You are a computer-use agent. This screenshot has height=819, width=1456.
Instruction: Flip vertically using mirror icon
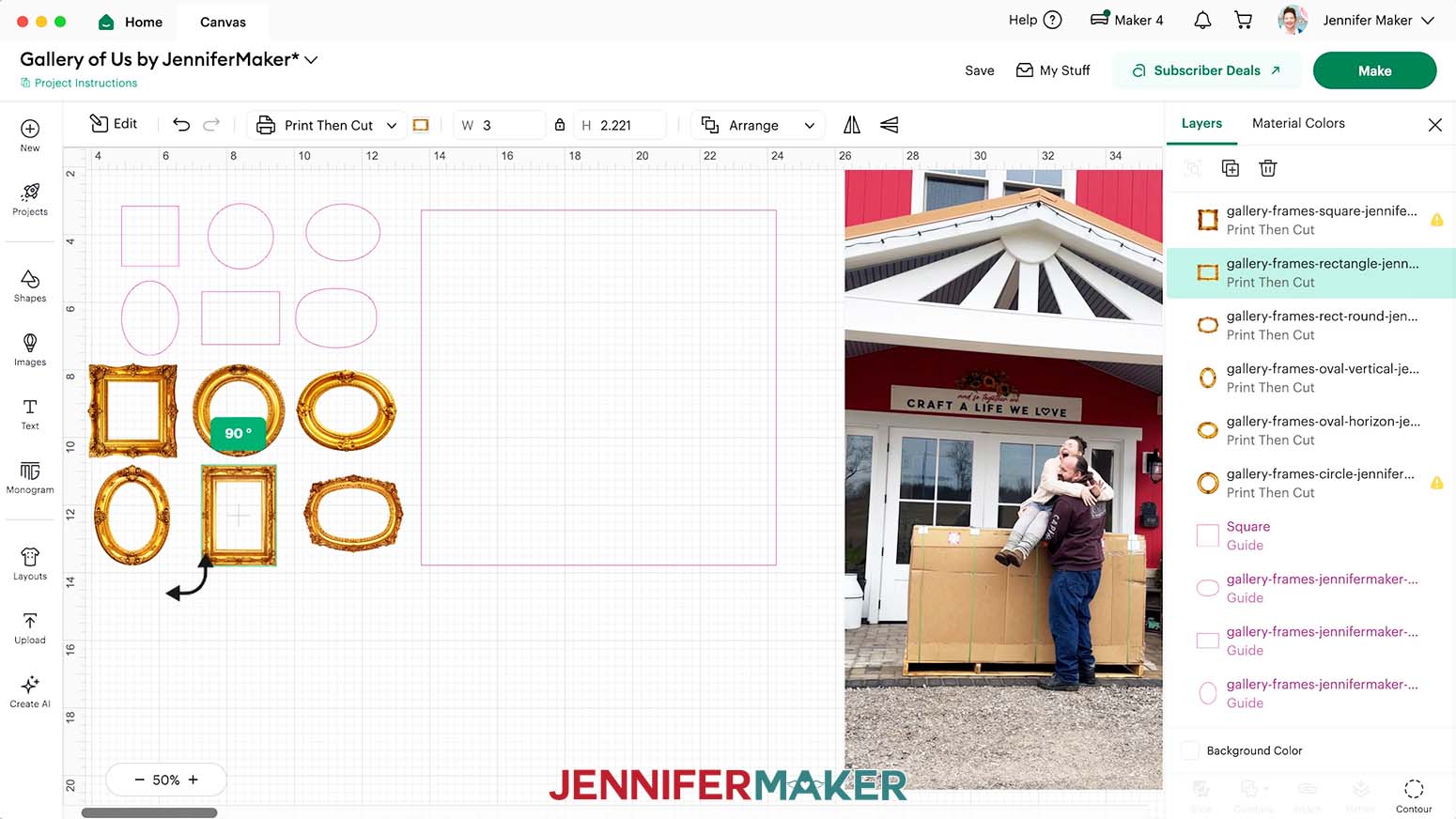point(889,125)
